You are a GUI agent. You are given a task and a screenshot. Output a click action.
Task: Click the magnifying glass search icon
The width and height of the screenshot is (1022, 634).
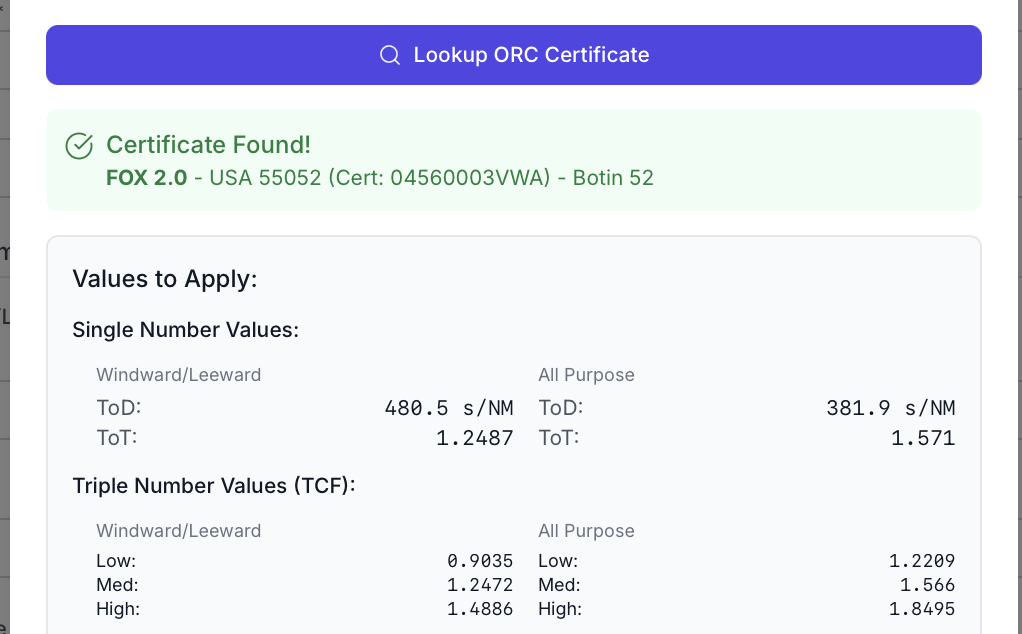(x=389, y=55)
